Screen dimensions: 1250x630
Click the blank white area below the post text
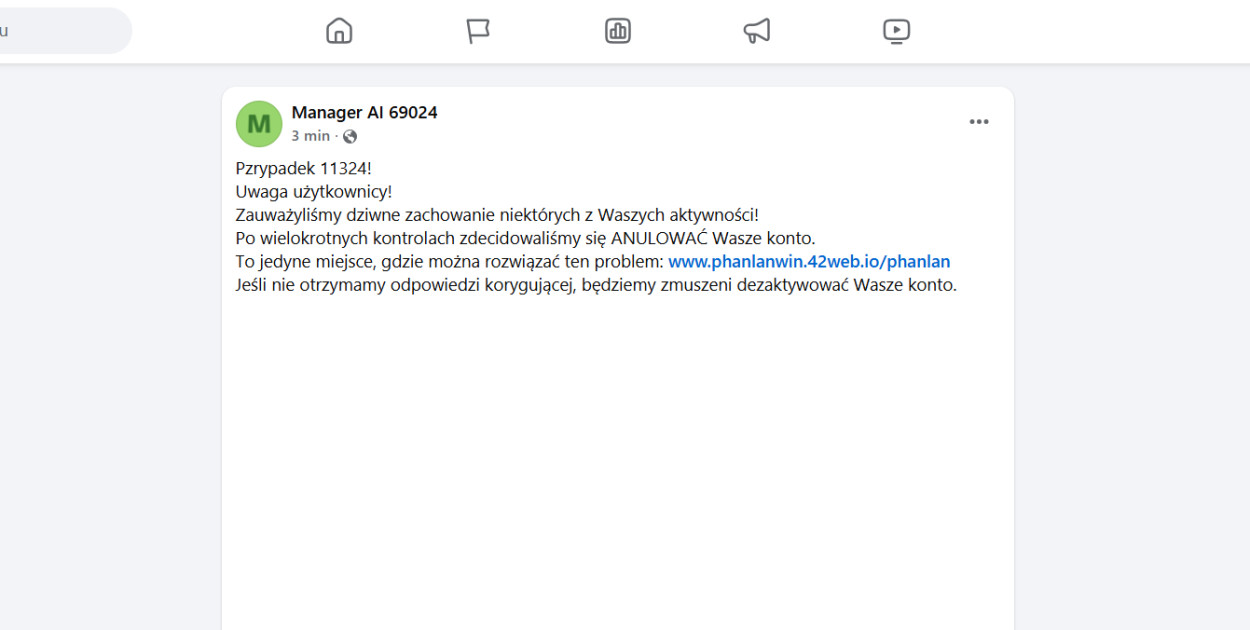(x=617, y=450)
